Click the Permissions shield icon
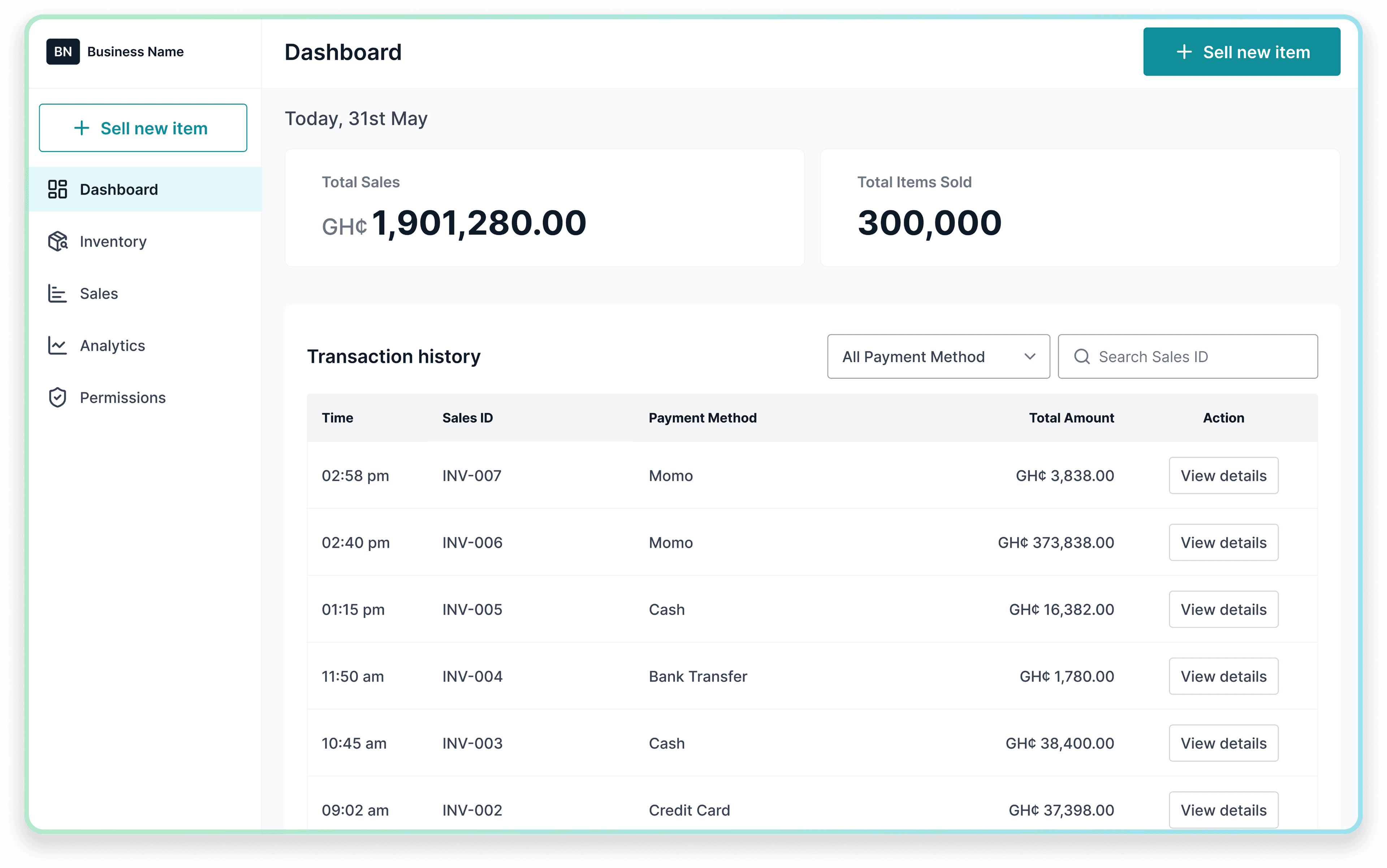Image resolution: width=1387 pixels, height=868 pixels. [x=57, y=397]
